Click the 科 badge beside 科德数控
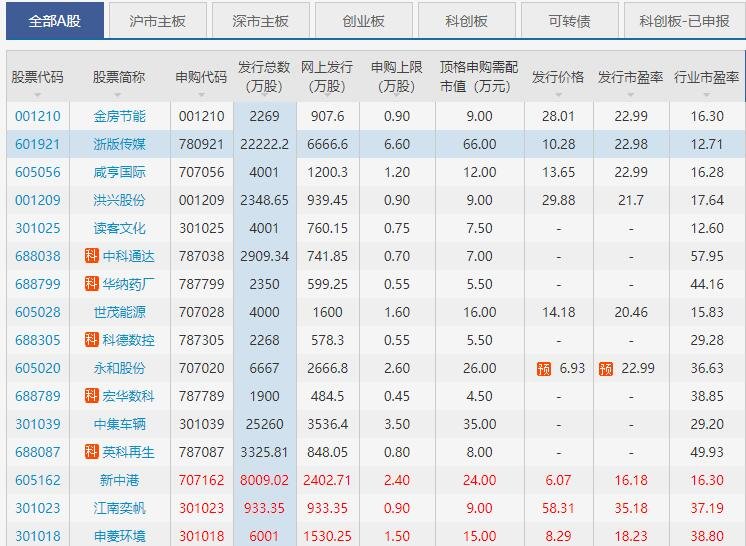This screenshot has width=746, height=546. click(92, 340)
